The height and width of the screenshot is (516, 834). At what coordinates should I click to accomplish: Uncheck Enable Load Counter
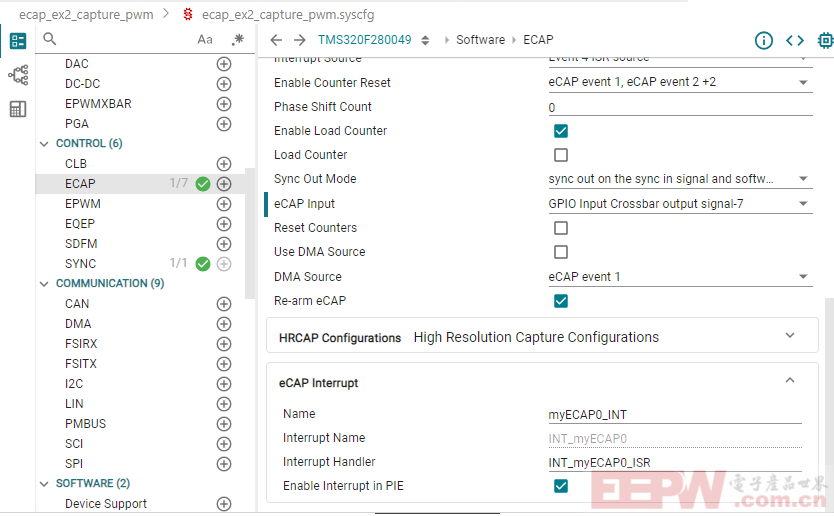point(561,131)
